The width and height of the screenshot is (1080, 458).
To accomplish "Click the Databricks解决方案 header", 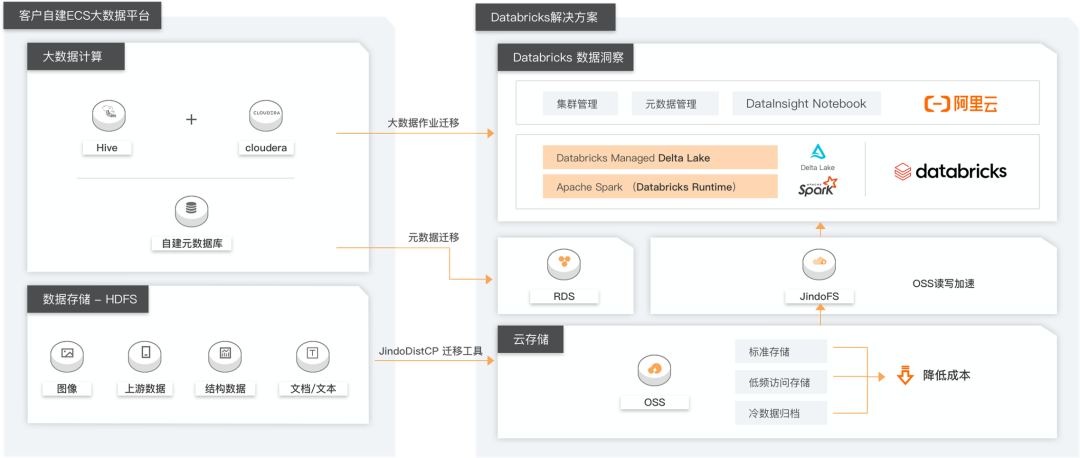I will tap(546, 17).
